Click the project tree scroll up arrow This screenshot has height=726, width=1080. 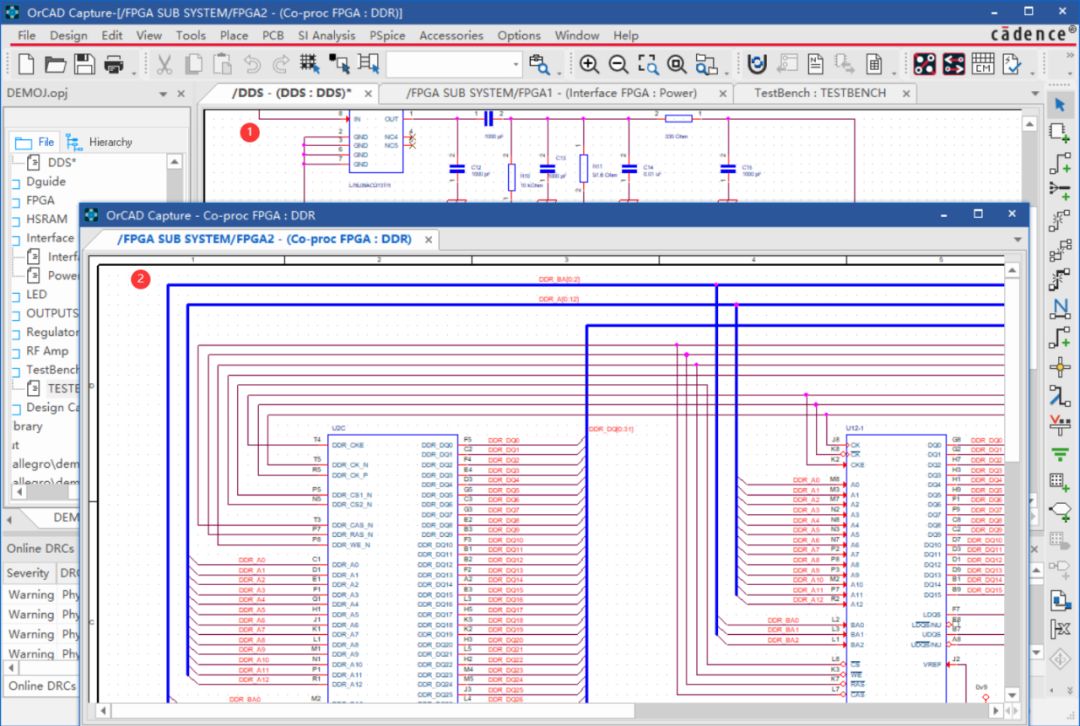(x=174, y=162)
